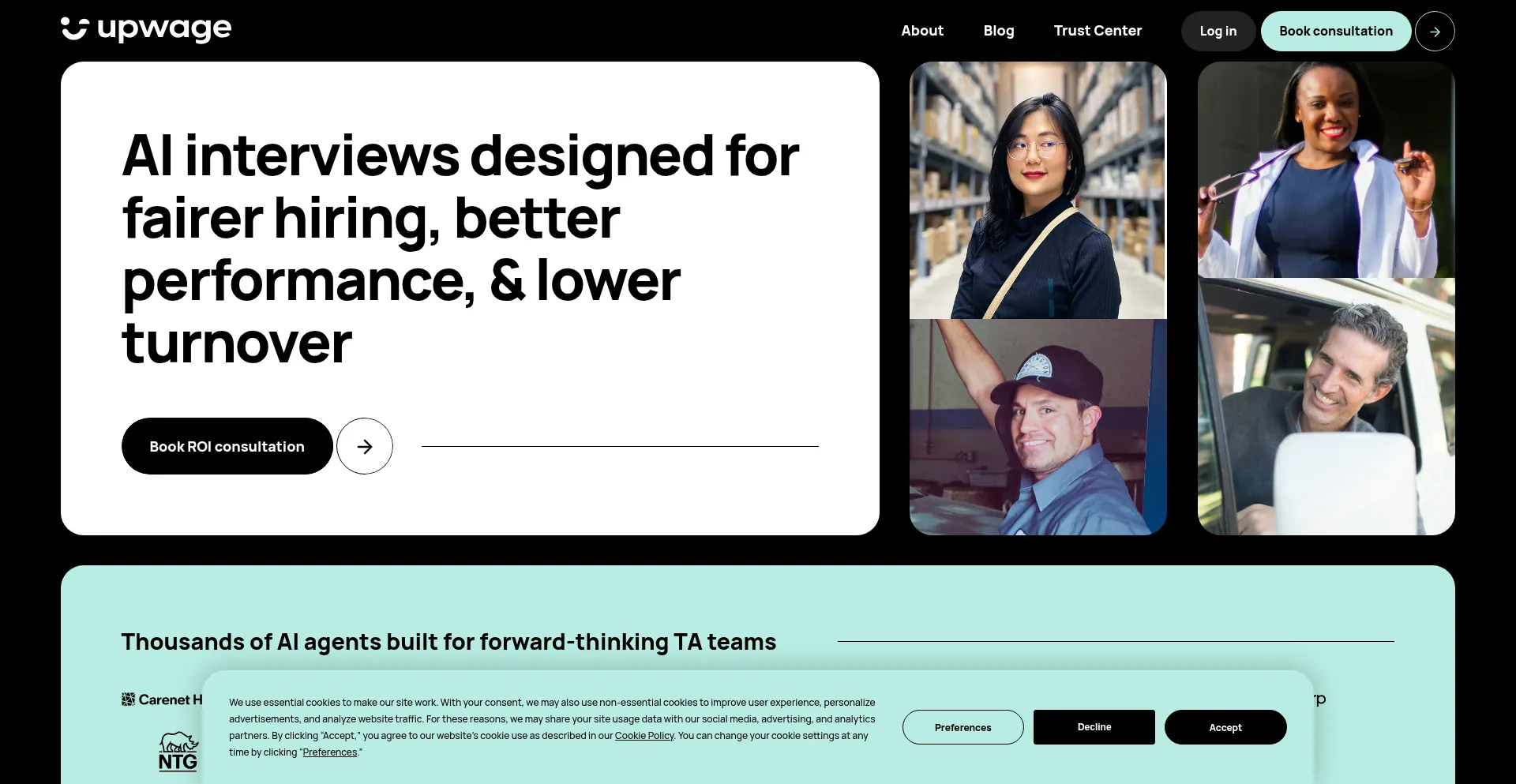Click photo of smiling man in van
The height and width of the screenshot is (784, 1516).
tap(1326, 407)
